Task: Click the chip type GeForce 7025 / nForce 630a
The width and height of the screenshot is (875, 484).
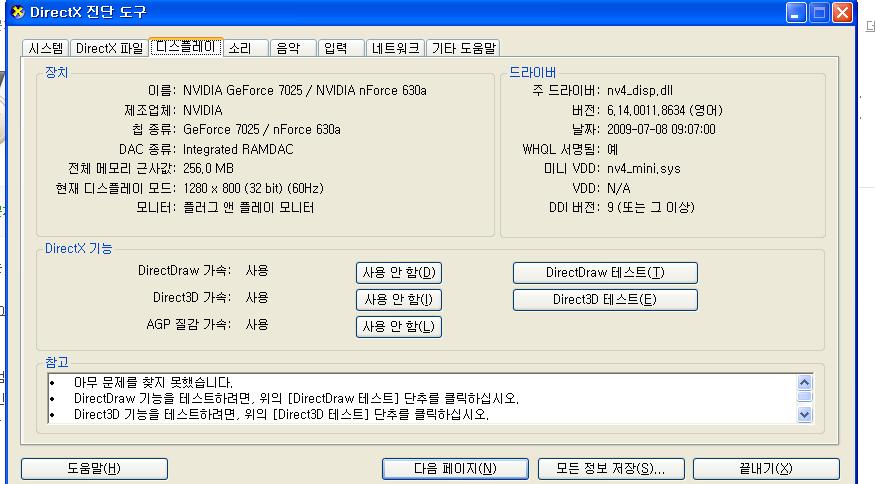Action: click(262, 130)
